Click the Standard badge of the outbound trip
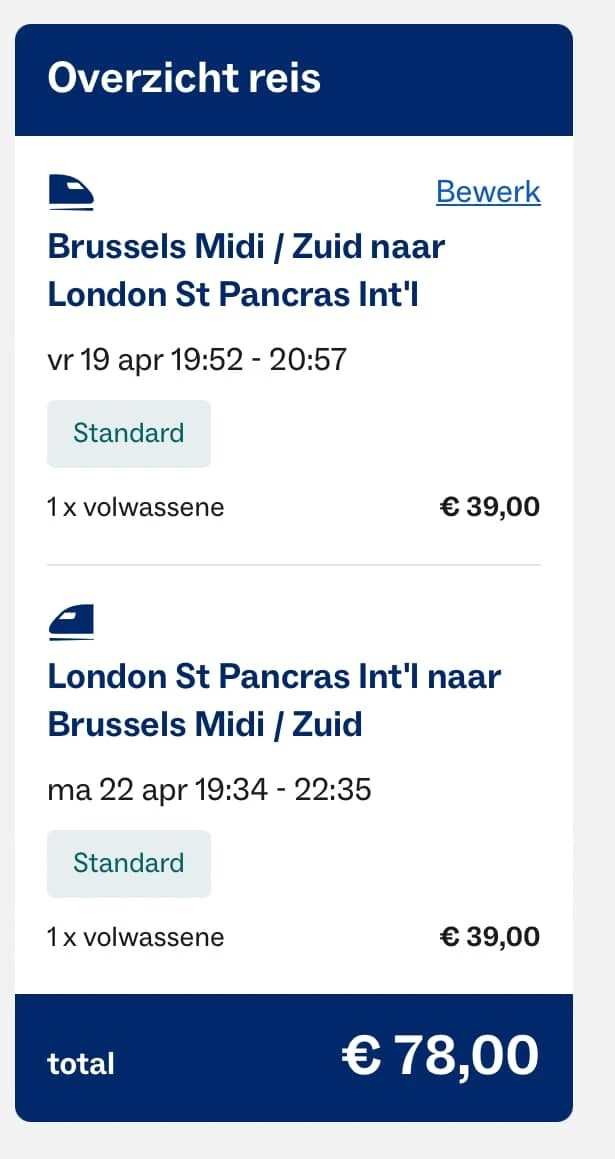 tap(129, 433)
